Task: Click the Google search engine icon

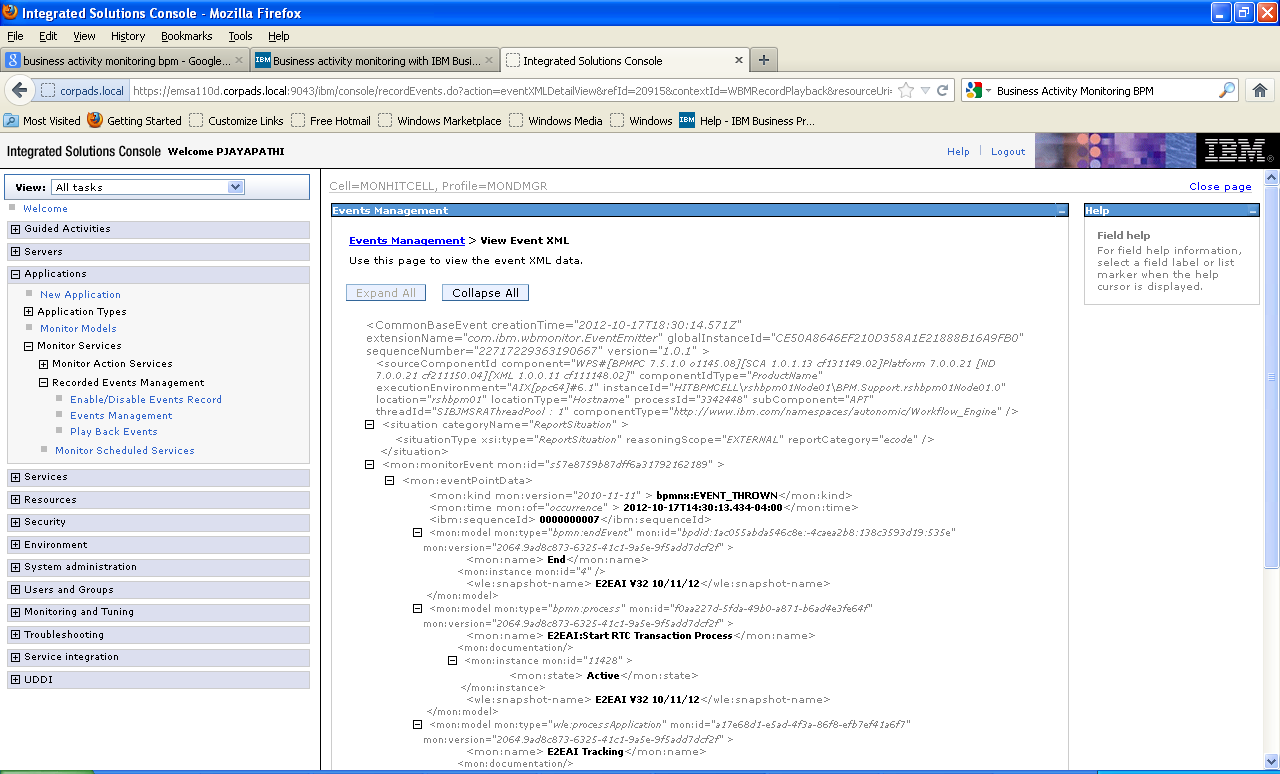Action: click(974, 90)
